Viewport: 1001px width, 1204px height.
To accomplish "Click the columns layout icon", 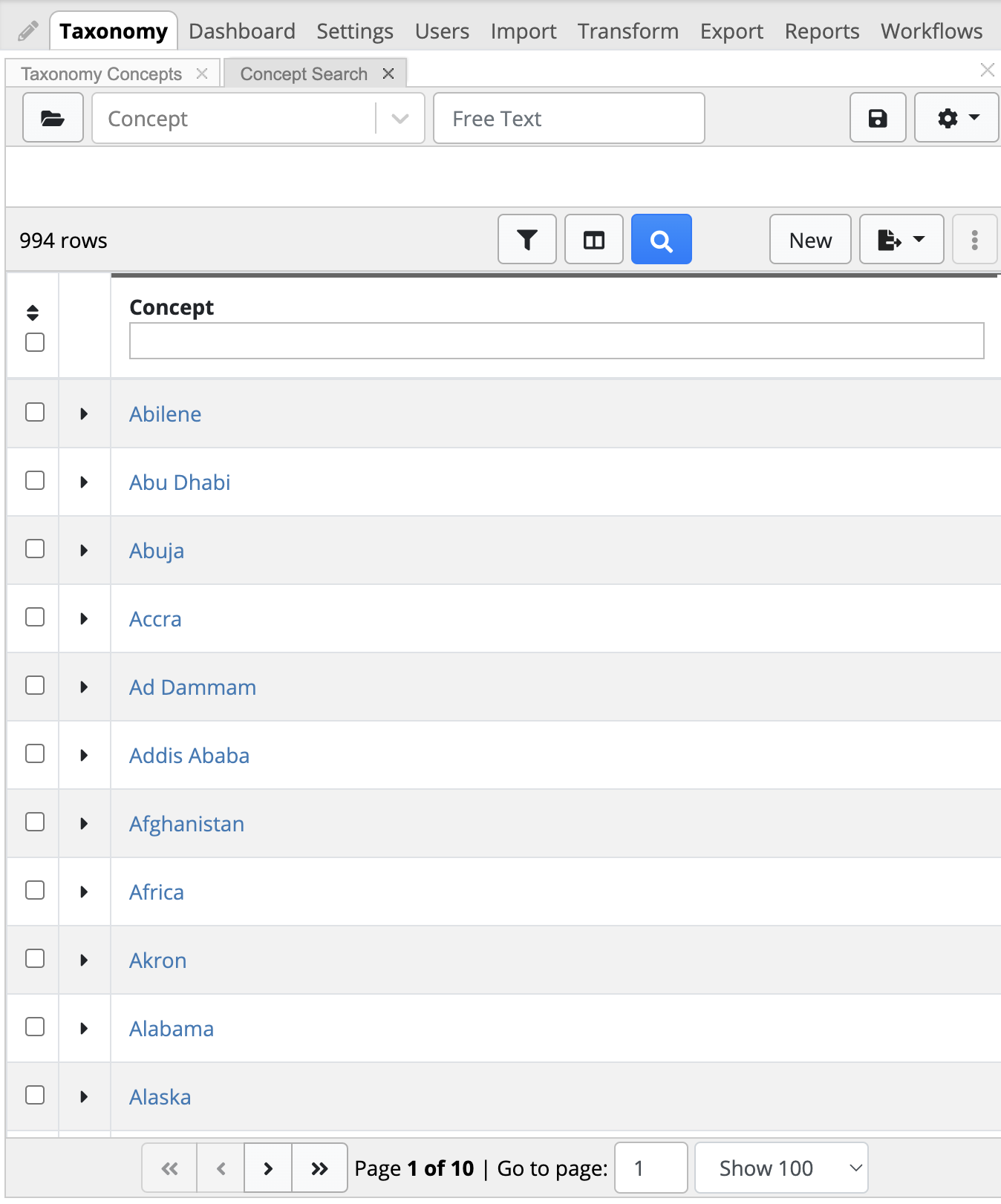I will pyautogui.click(x=594, y=240).
